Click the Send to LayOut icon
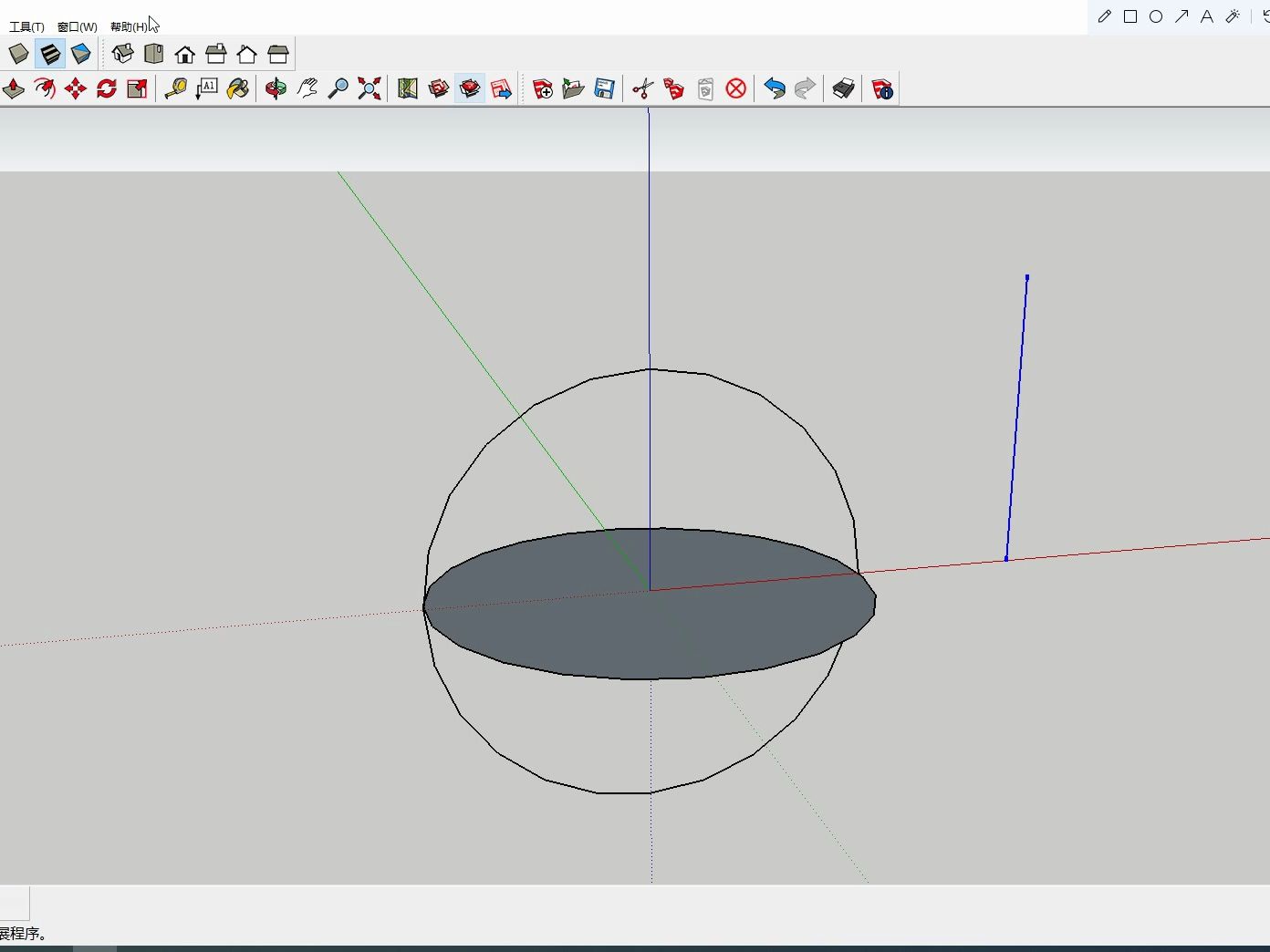Viewport: 1270px width, 952px height. (x=501, y=88)
